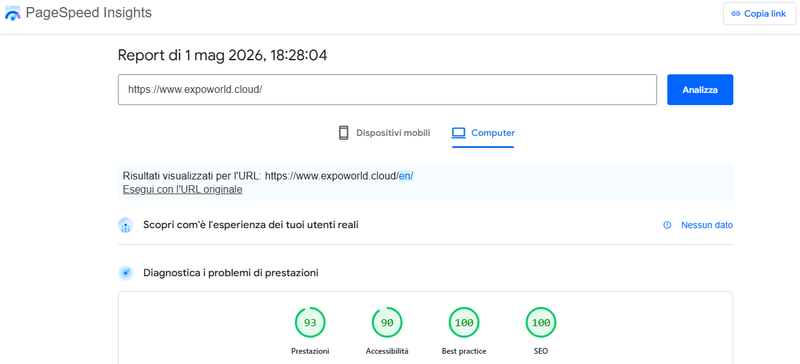Click the laptop Computer icon
The image size is (800, 364).
point(459,133)
